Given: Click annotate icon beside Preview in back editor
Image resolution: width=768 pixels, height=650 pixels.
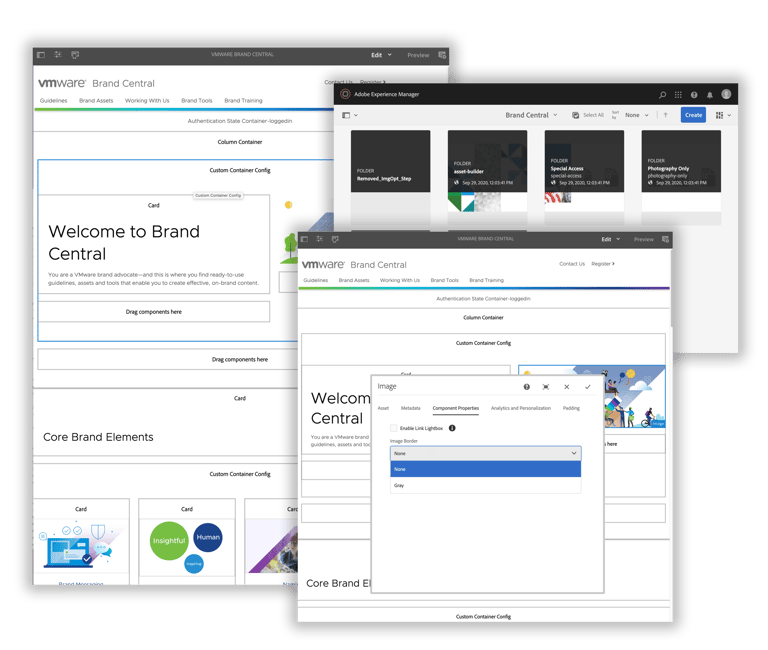Looking at the screenshot, I should pos(442,55).
